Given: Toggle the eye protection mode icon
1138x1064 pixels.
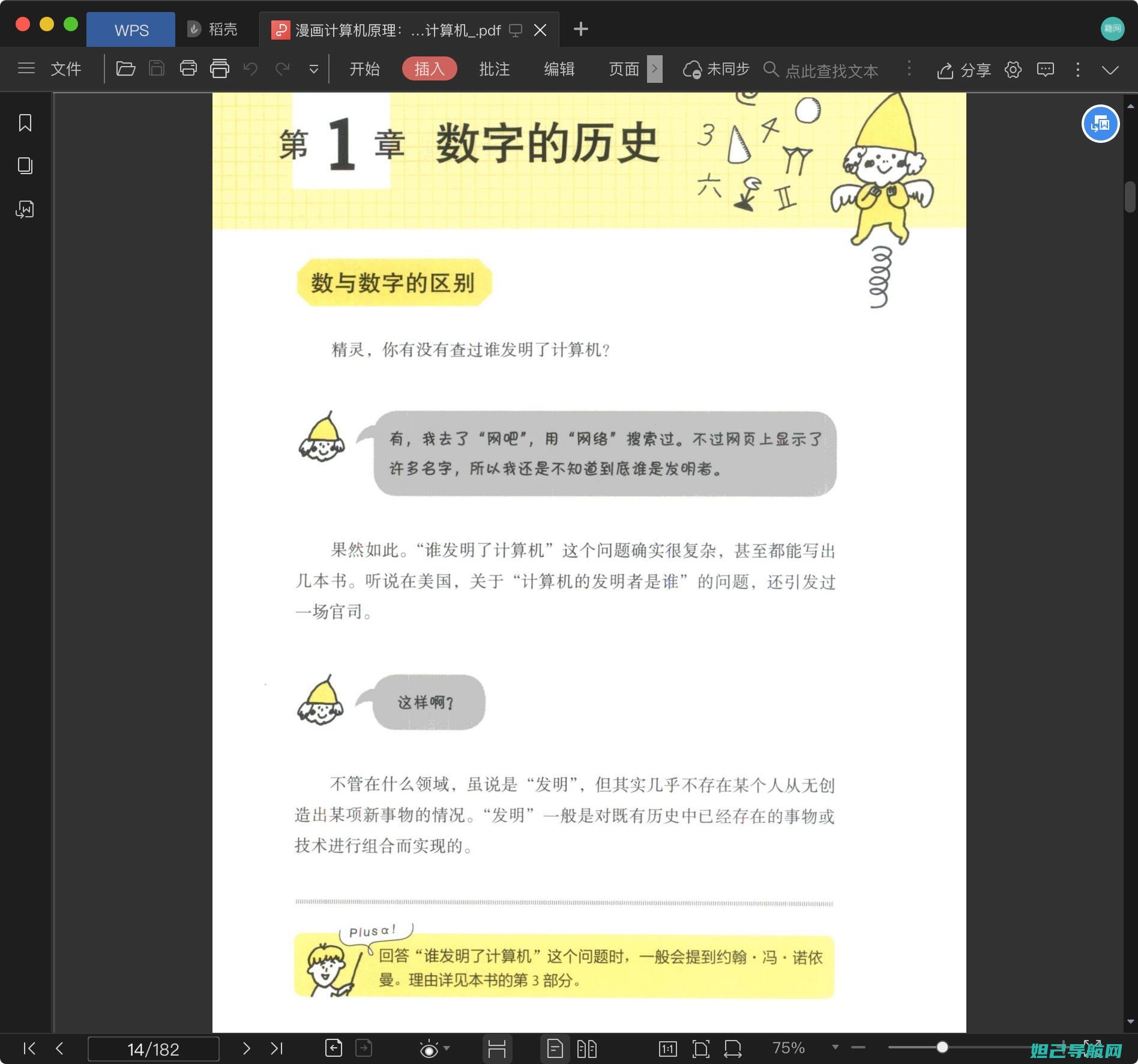Looking at the screenshot, I should 429,1049.
